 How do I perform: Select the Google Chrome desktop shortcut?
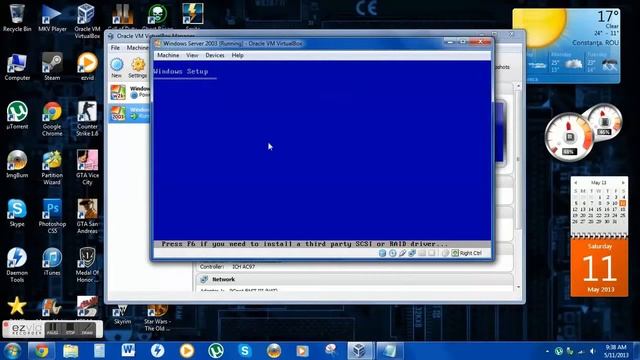point(52,119)
